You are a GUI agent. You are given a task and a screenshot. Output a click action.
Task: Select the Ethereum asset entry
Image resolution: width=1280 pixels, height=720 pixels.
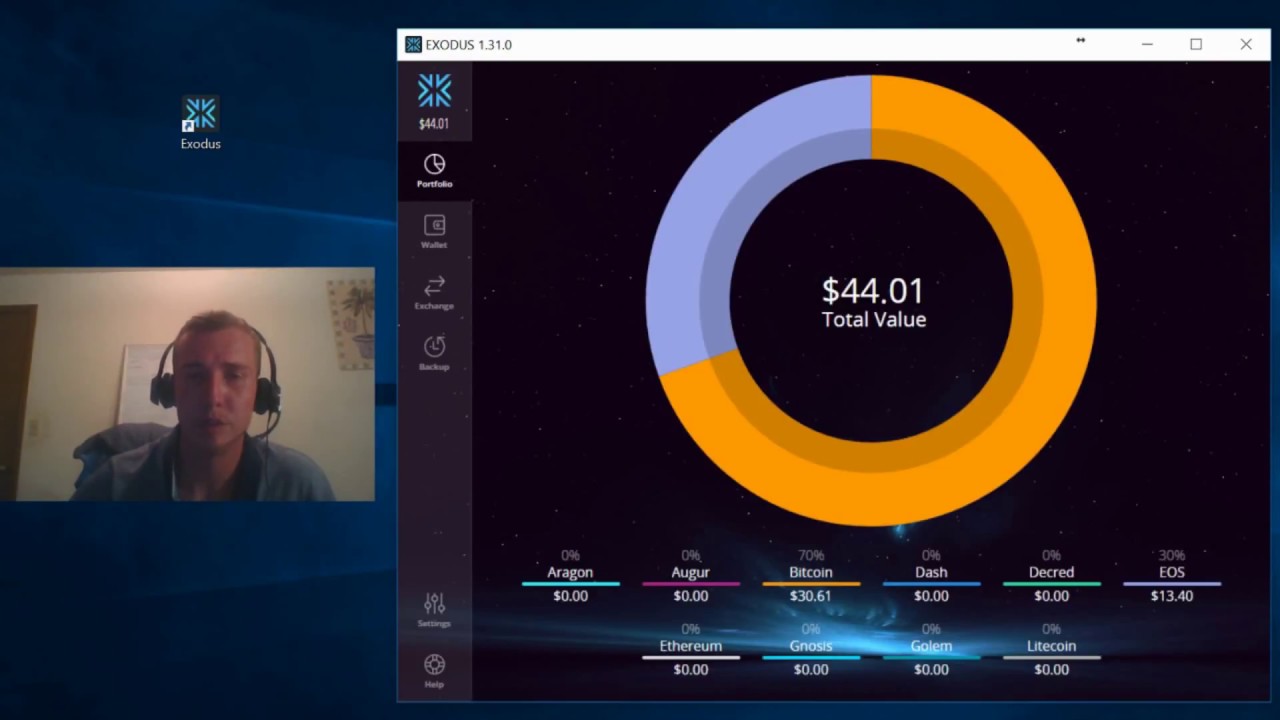coord(690,650)
